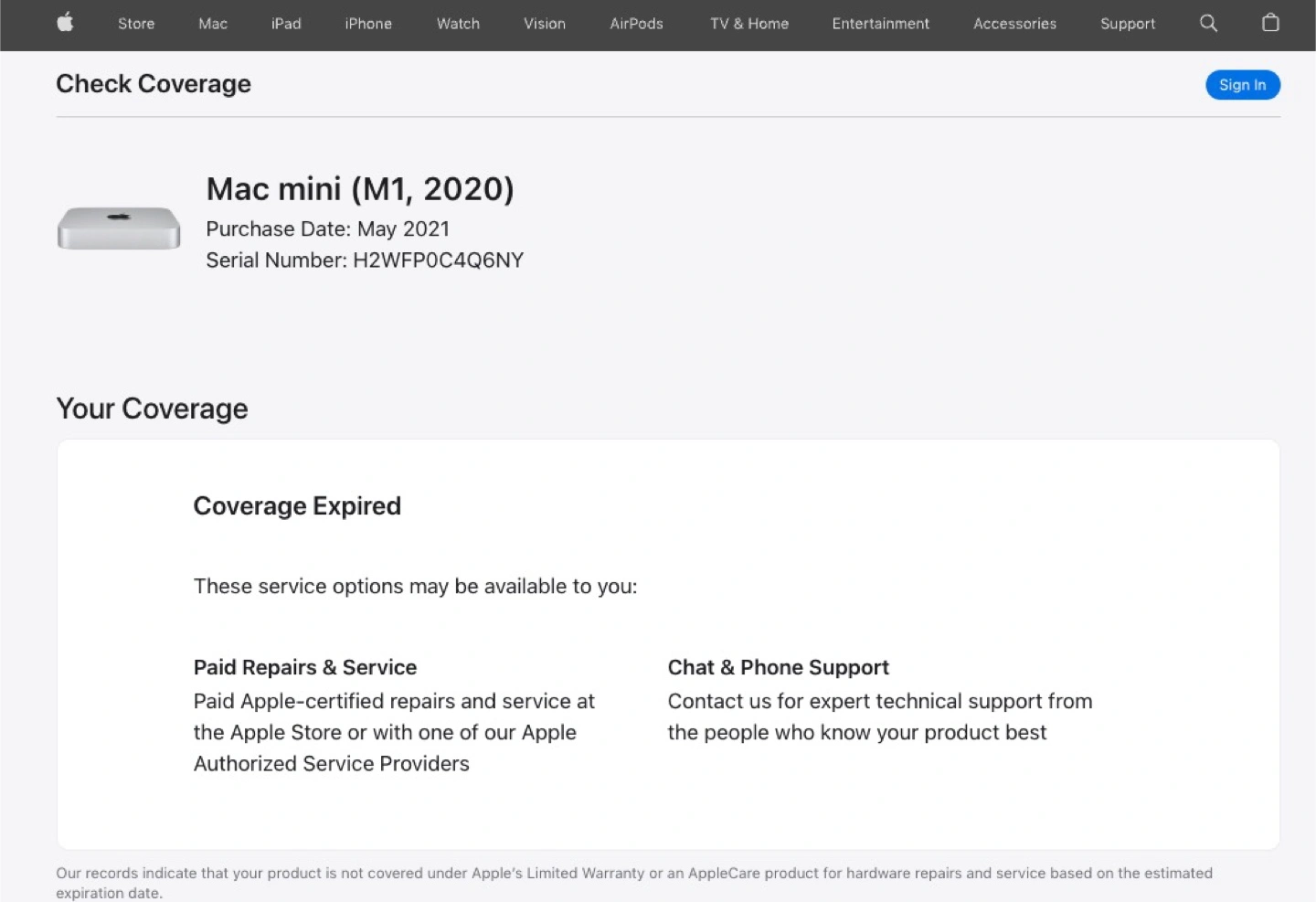Open the Store menu
1316x902 pixels.
(136, 24)
